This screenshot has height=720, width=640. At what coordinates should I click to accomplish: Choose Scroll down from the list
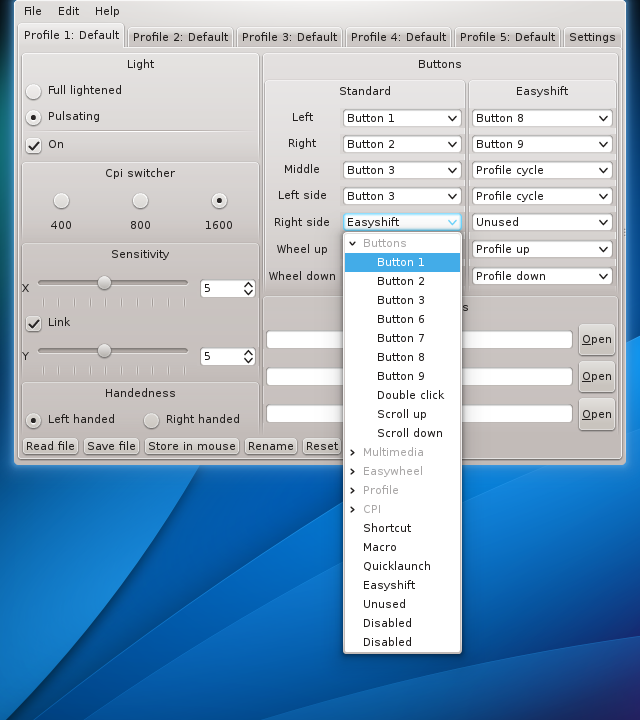(402, 433)
